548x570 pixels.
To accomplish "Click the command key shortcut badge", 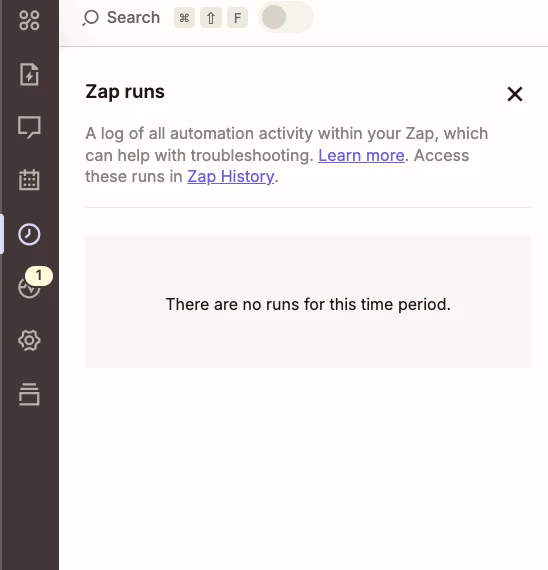I will click(x=184, y=17).
